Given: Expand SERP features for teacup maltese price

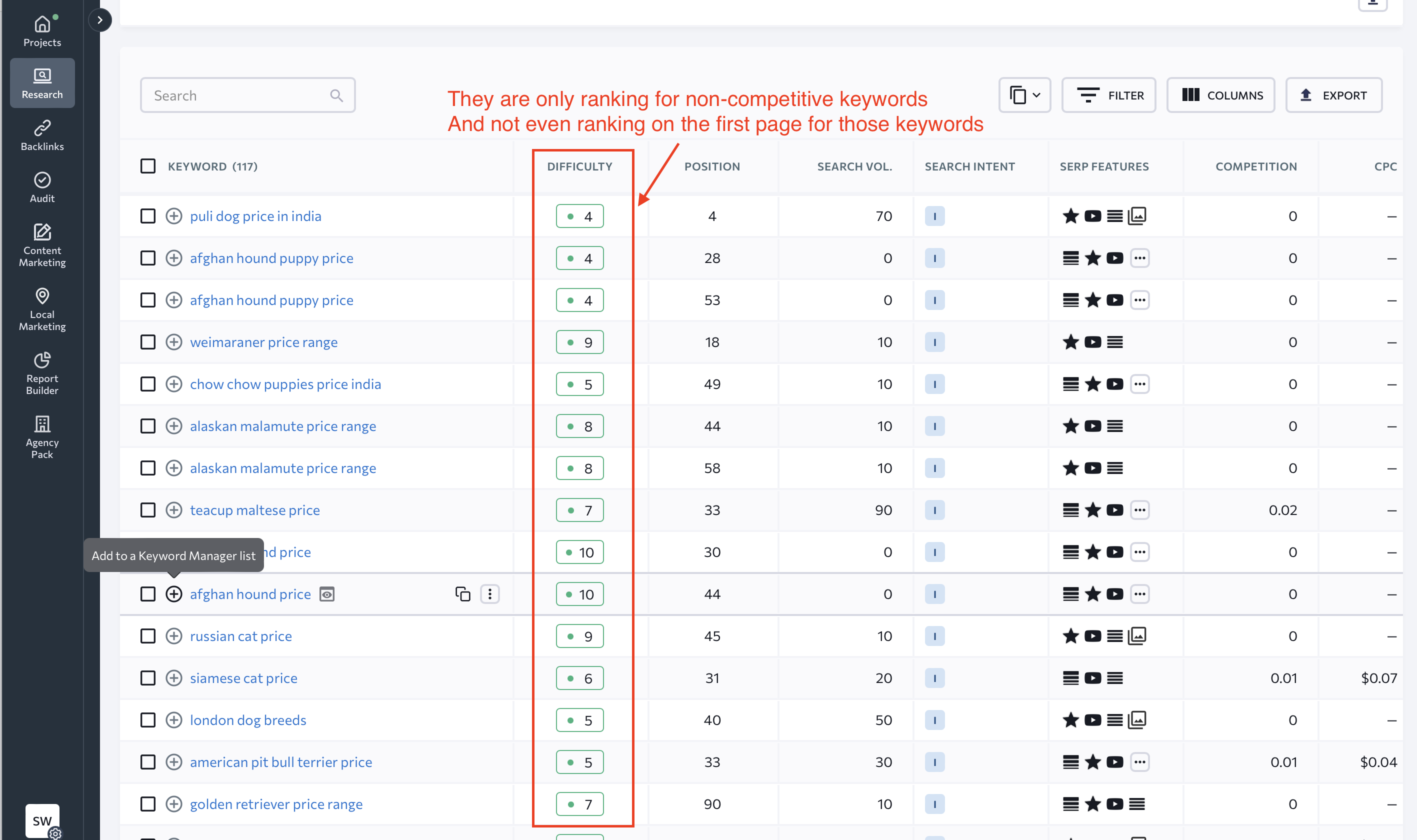Looking at the screenshot, I should tap(1139, 510).
